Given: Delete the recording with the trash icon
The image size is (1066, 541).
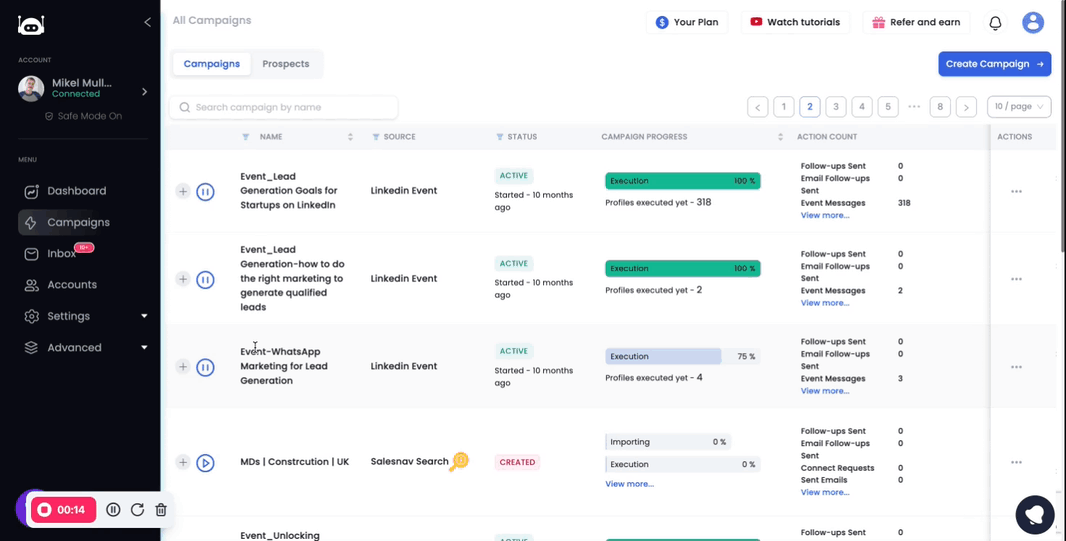Looking at the screenshot, I should pyautogui.click(x=161, y=510).
